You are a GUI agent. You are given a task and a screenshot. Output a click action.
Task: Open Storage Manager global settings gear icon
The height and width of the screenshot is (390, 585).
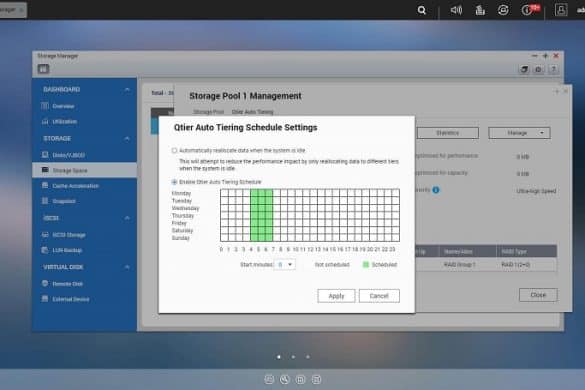[x=538, y=69]
